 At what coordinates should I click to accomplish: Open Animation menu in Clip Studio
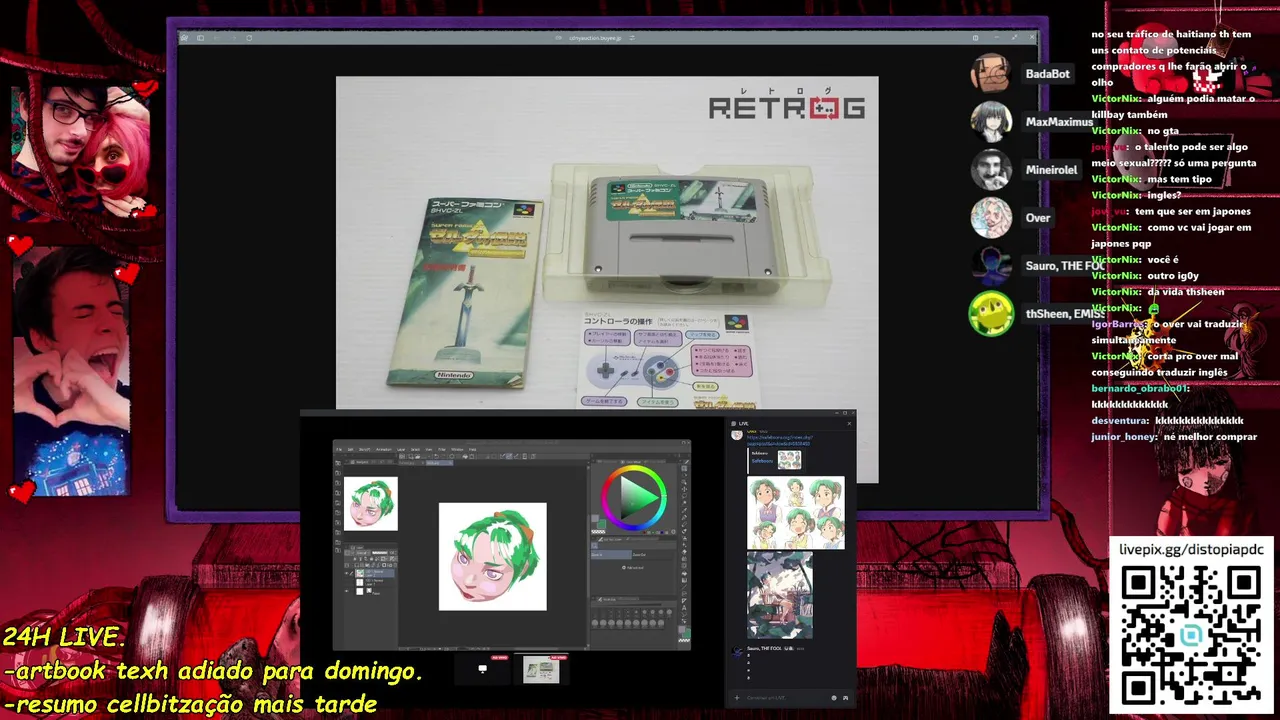click(x=384, y=449)
